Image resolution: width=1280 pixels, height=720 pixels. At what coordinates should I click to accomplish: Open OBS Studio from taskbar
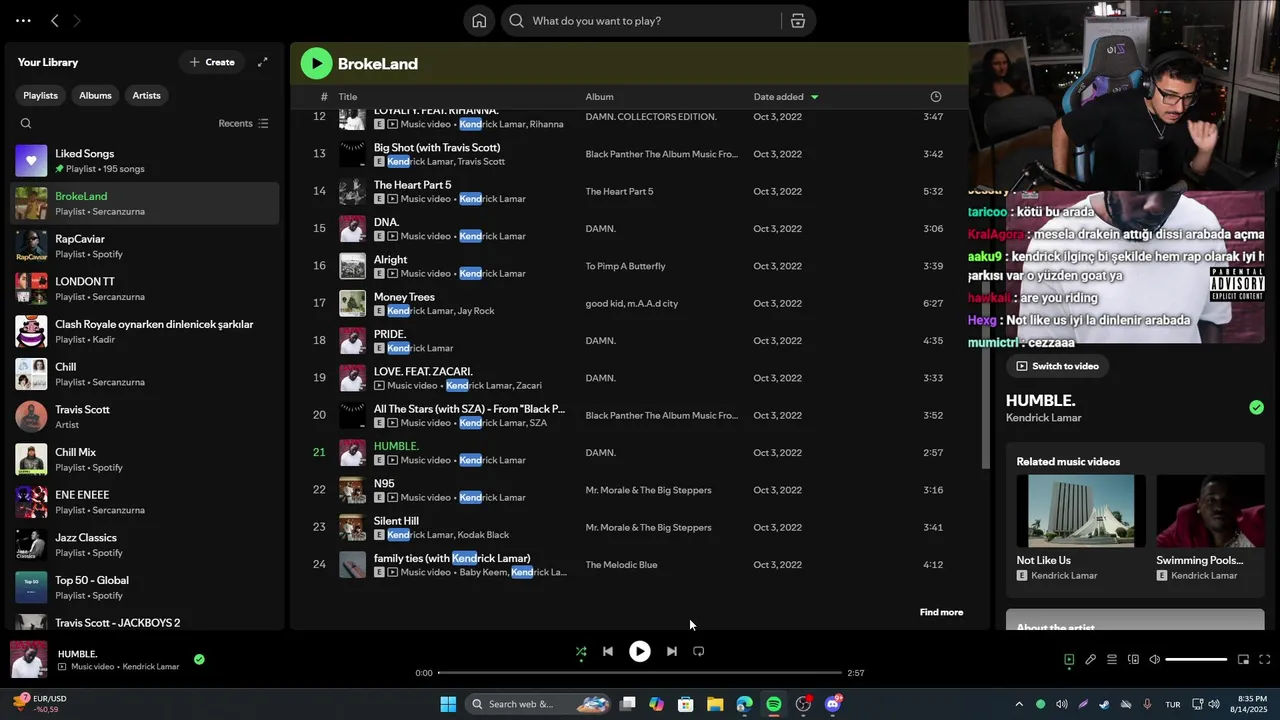[x=803, y=704]
